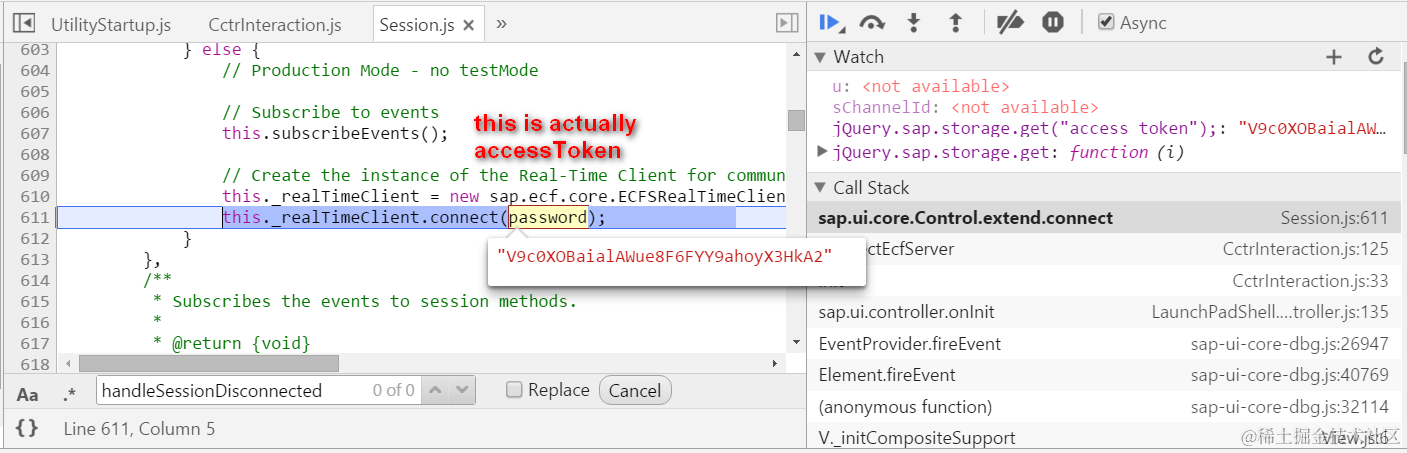Click the Production Mode comment line
The width and height of the screenshot is (1407, 453).
380,70
